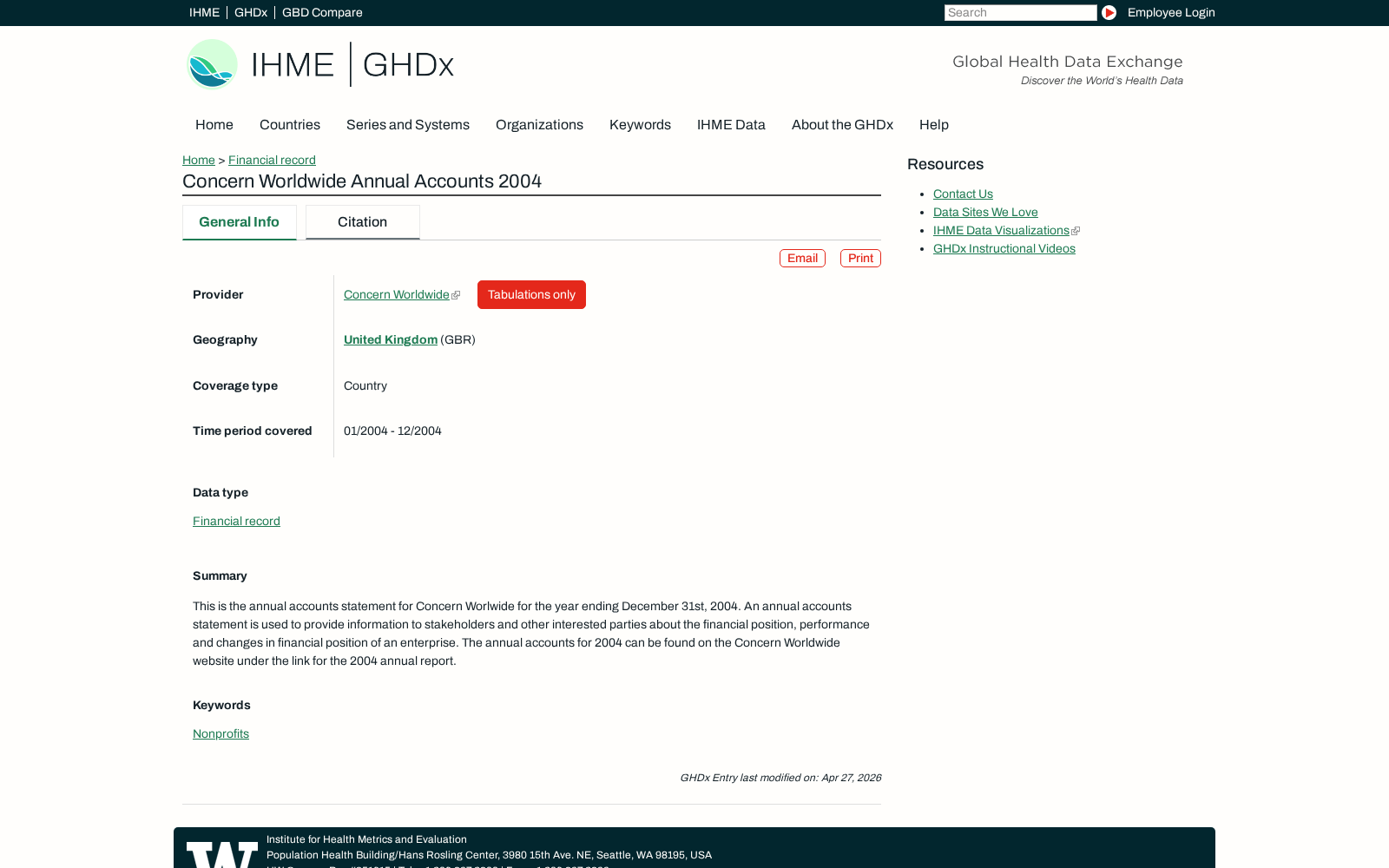Open the Keywords menu
1389x868 pixels.
(640, 125)
